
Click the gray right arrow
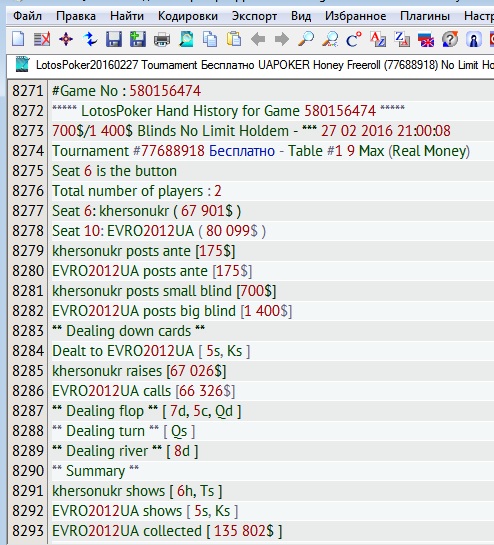pos(282,39)
